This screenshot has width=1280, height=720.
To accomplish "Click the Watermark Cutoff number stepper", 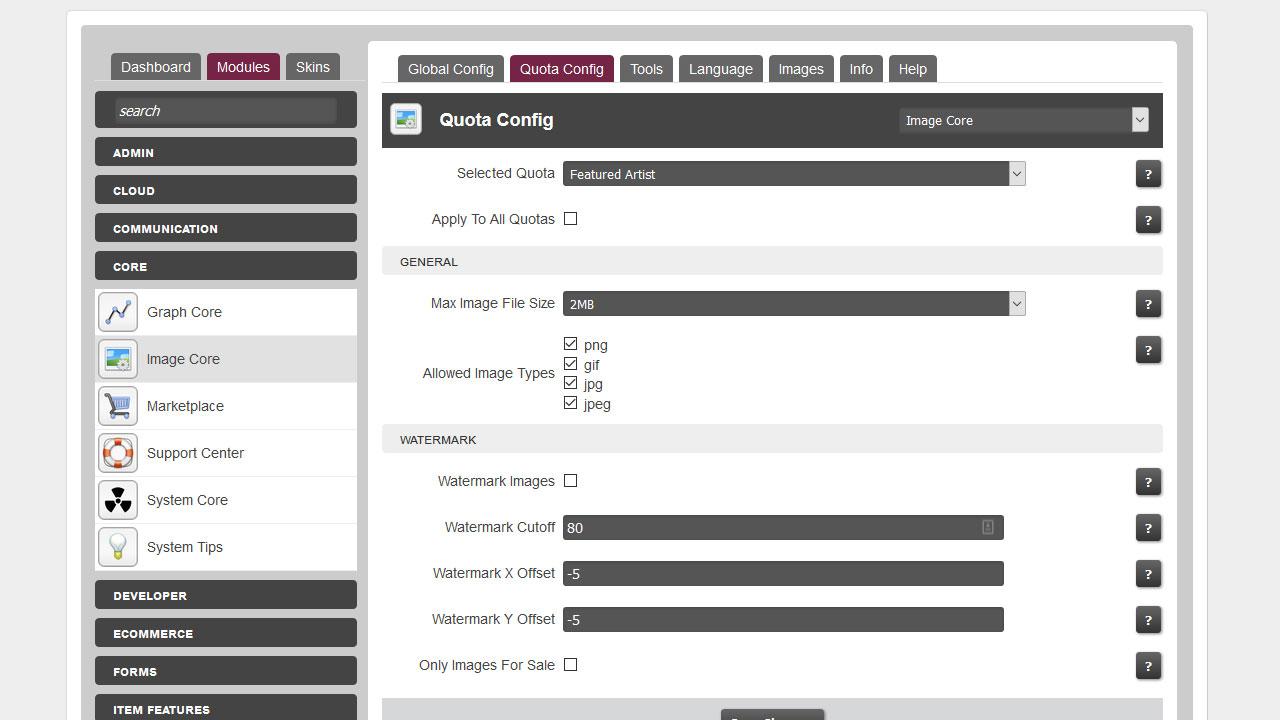I will pos(987,527).
